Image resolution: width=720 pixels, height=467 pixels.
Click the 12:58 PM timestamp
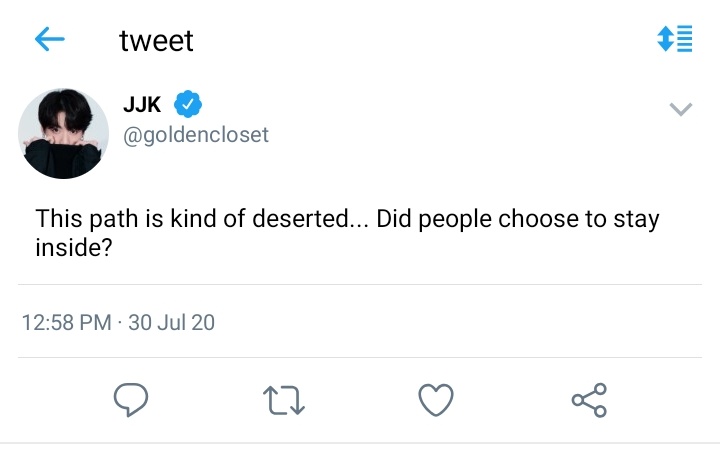point(67,322)
